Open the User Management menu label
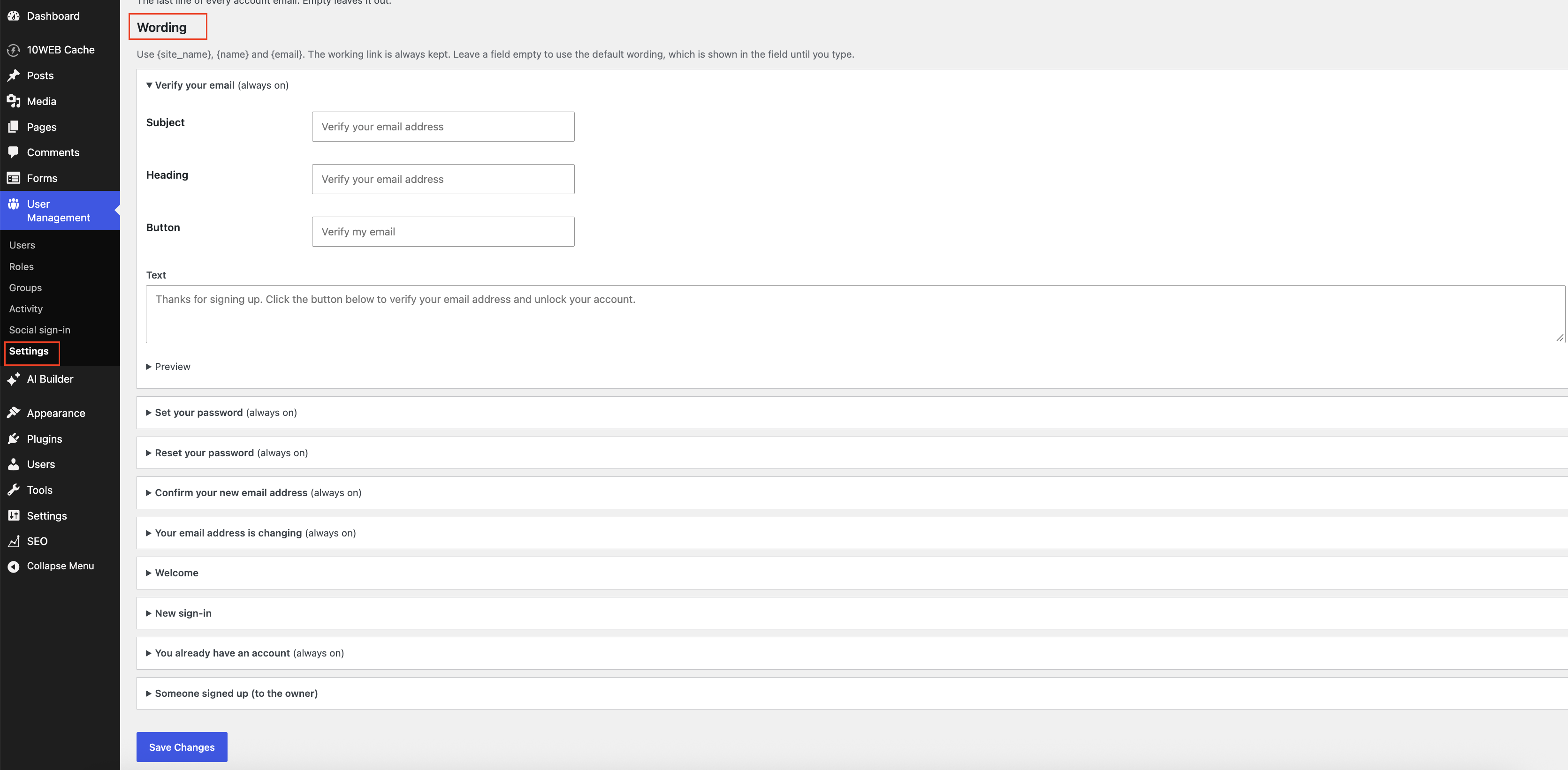The width and height of the screenshot is (1568, 770). tap(59, 211)
